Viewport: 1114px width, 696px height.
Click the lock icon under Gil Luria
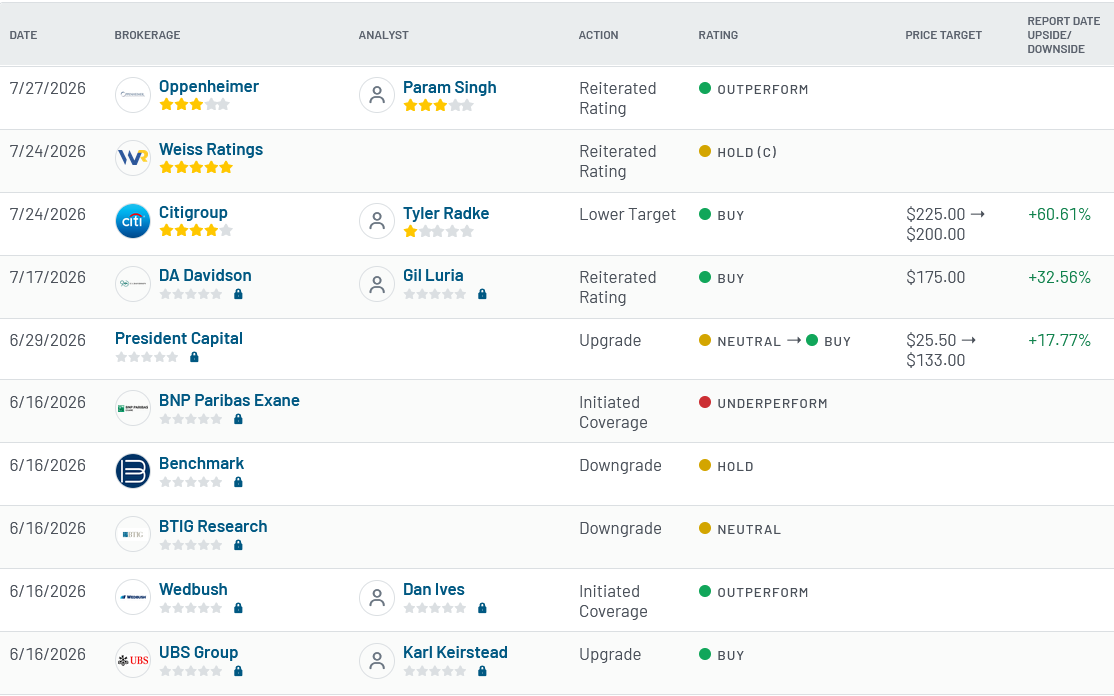coord(482,294)
